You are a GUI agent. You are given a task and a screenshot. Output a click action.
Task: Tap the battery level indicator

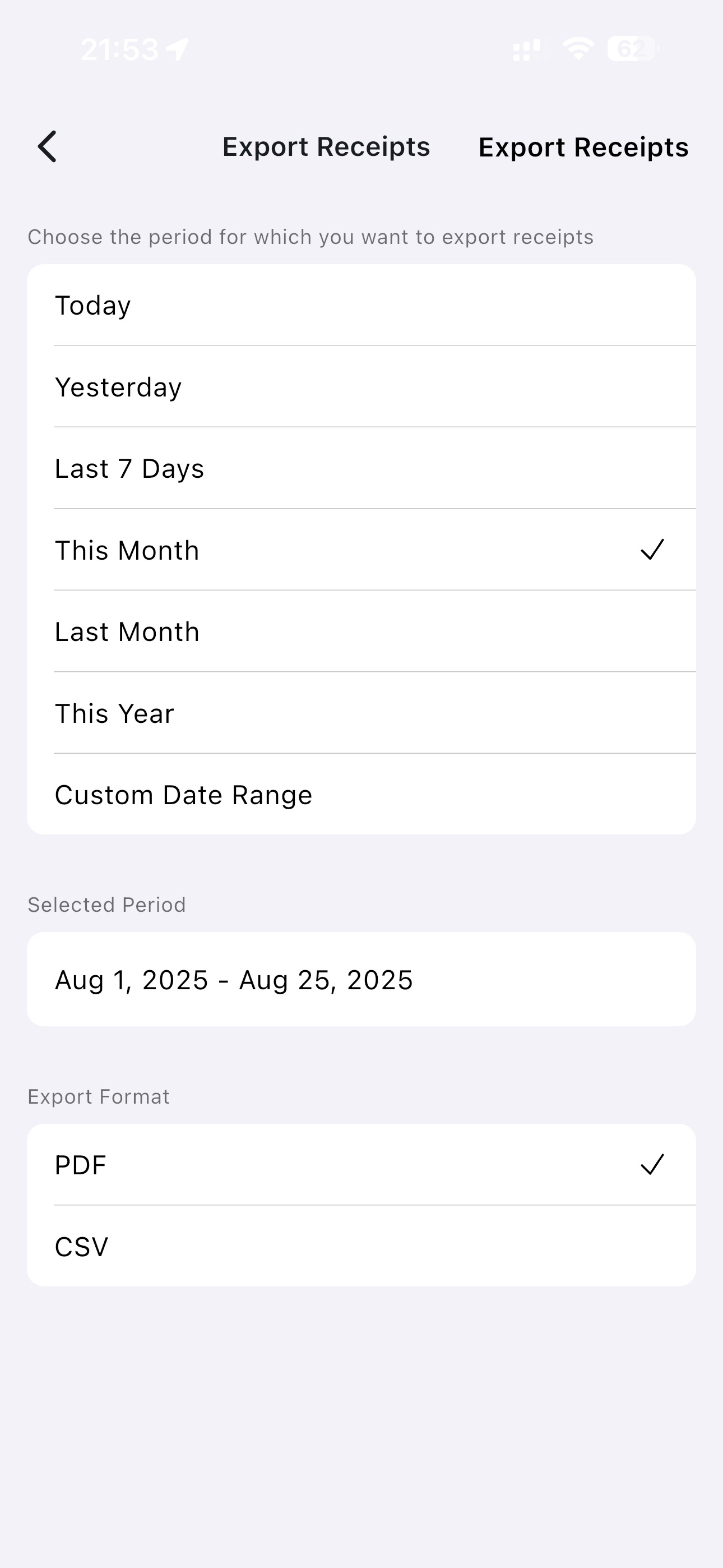pos(632,49)
